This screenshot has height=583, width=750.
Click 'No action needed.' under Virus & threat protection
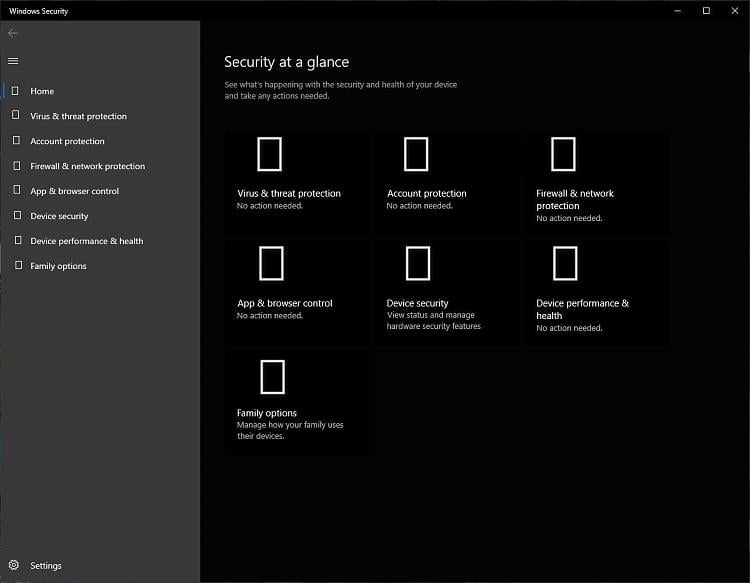click(270, 206)
